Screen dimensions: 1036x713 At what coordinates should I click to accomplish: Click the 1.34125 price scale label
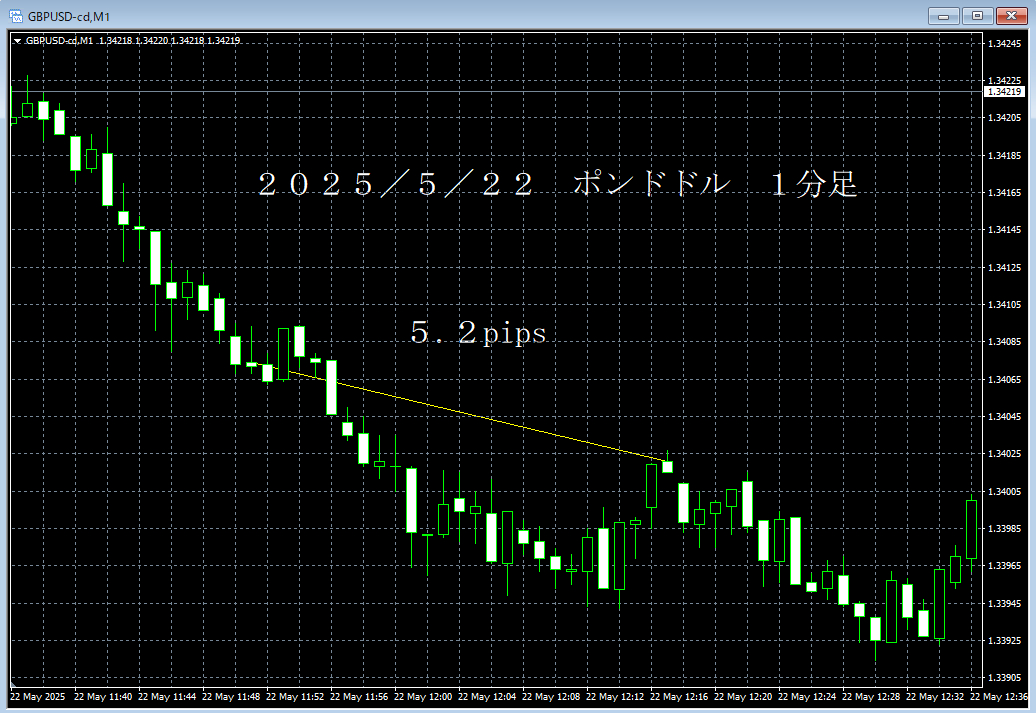click(1004, 268)
